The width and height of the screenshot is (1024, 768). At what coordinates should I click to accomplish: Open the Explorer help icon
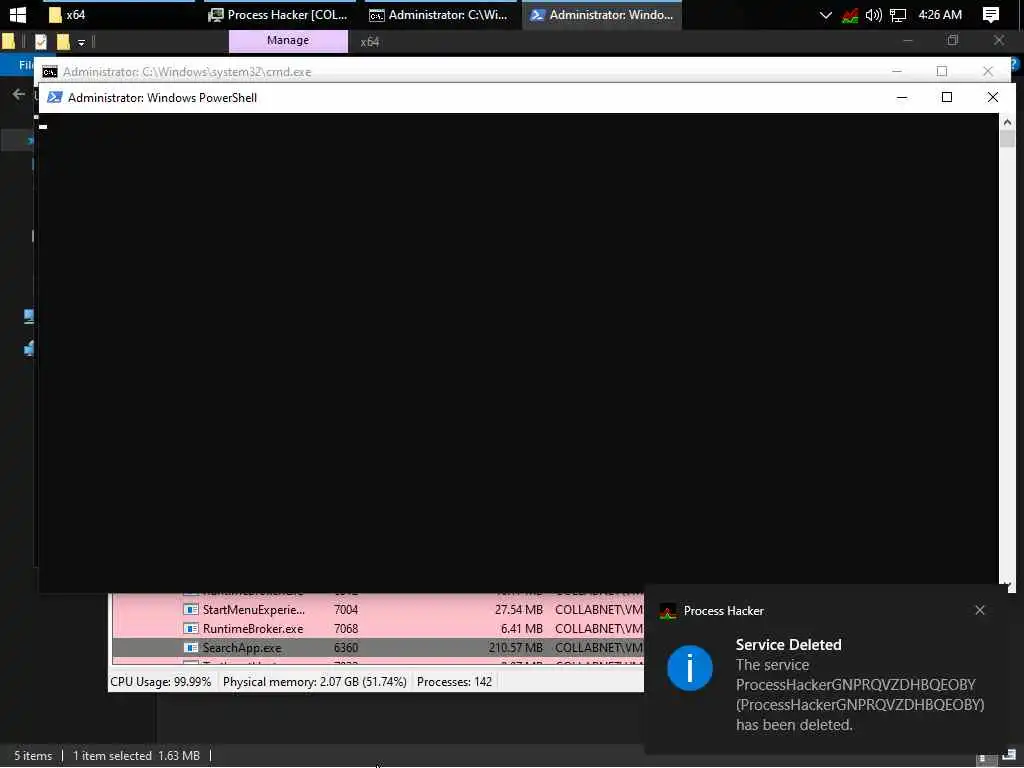tap(1016, 64)
